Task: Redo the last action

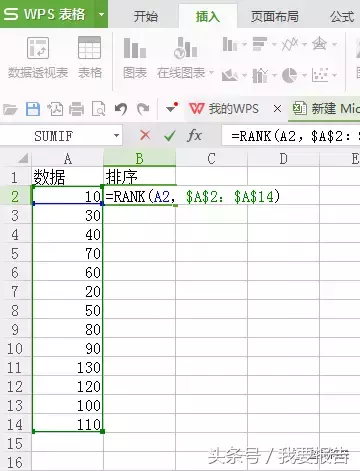Action: click(x=143, y=109)
